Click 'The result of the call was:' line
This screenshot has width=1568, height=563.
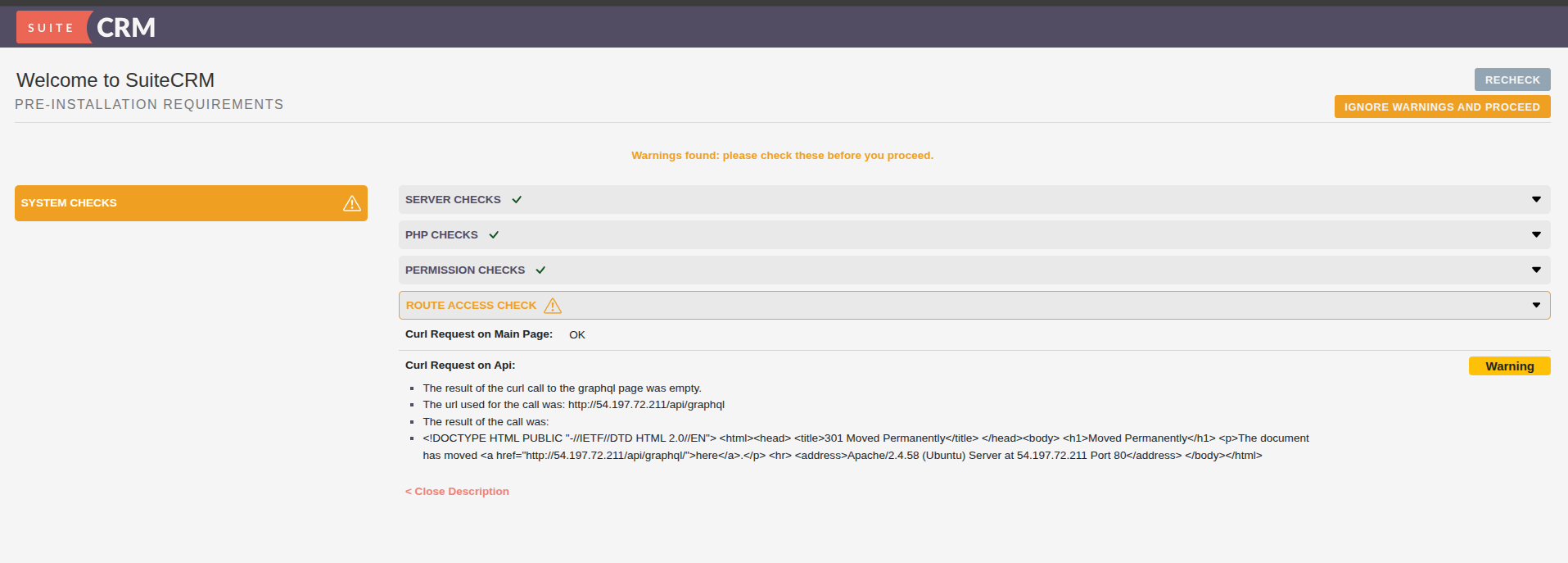point(486,422)
